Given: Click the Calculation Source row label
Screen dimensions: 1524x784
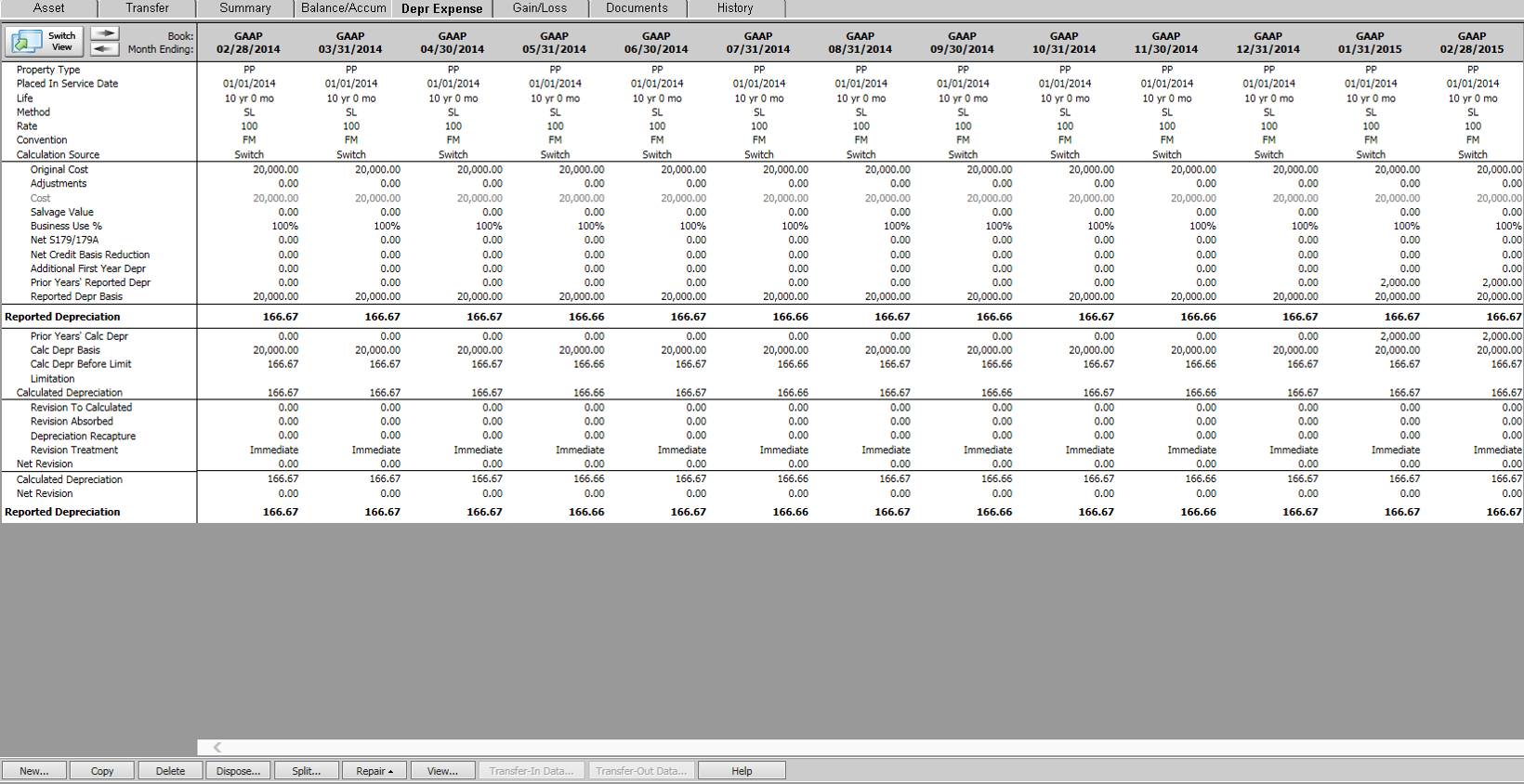Looking at the screenshot, I should pos(58,155).
